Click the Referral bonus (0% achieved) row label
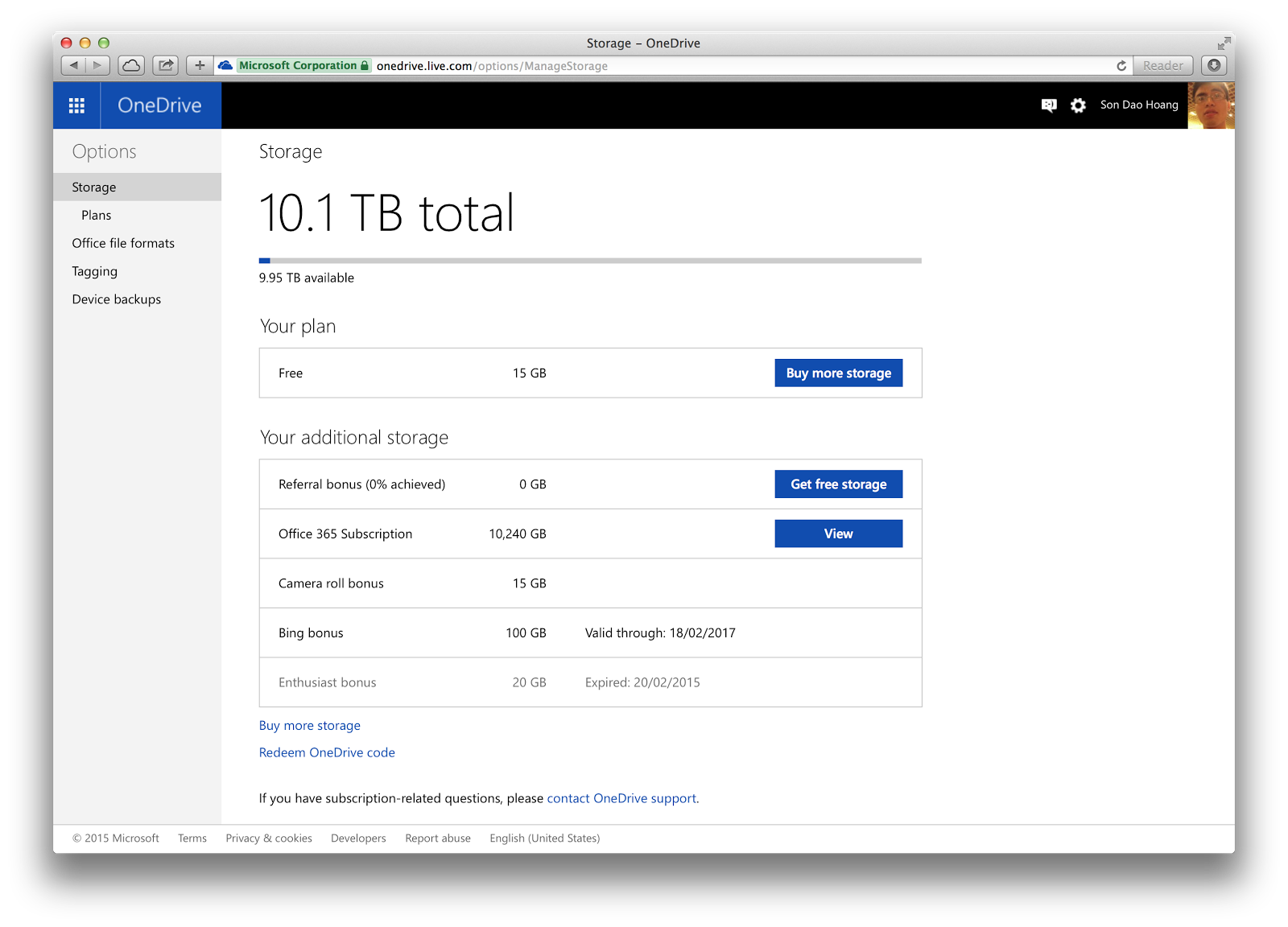Screen dimensions: 1288x927 coord(361,484)
